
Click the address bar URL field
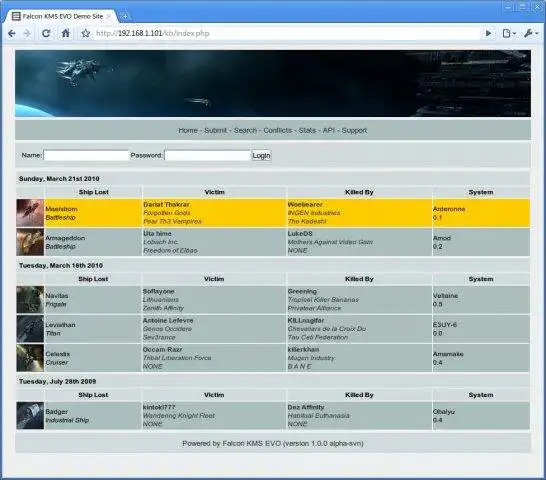point(288,33)
